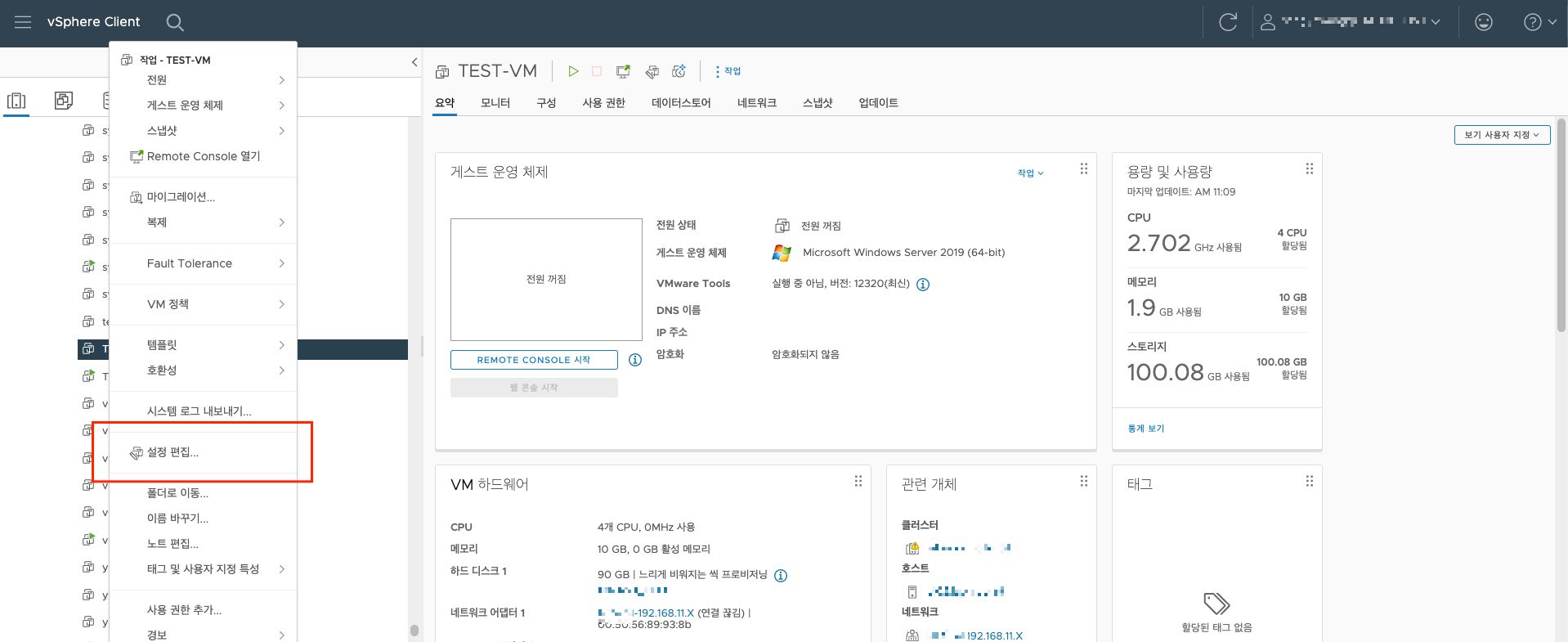Click the take snapshot toolbar icon

[679, 71]
